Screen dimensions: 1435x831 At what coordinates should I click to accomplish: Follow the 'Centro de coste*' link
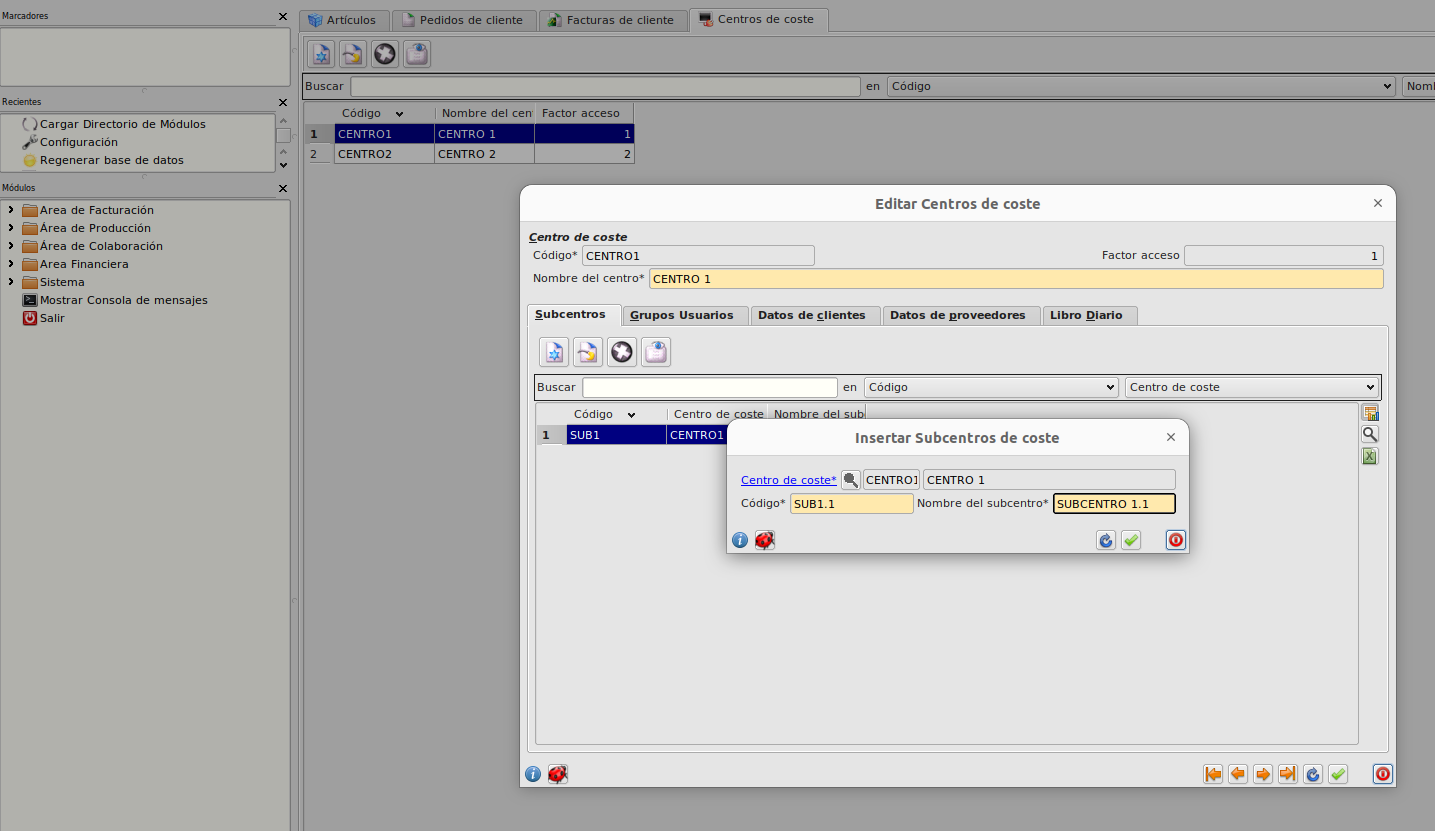click(x=789, y=480)
